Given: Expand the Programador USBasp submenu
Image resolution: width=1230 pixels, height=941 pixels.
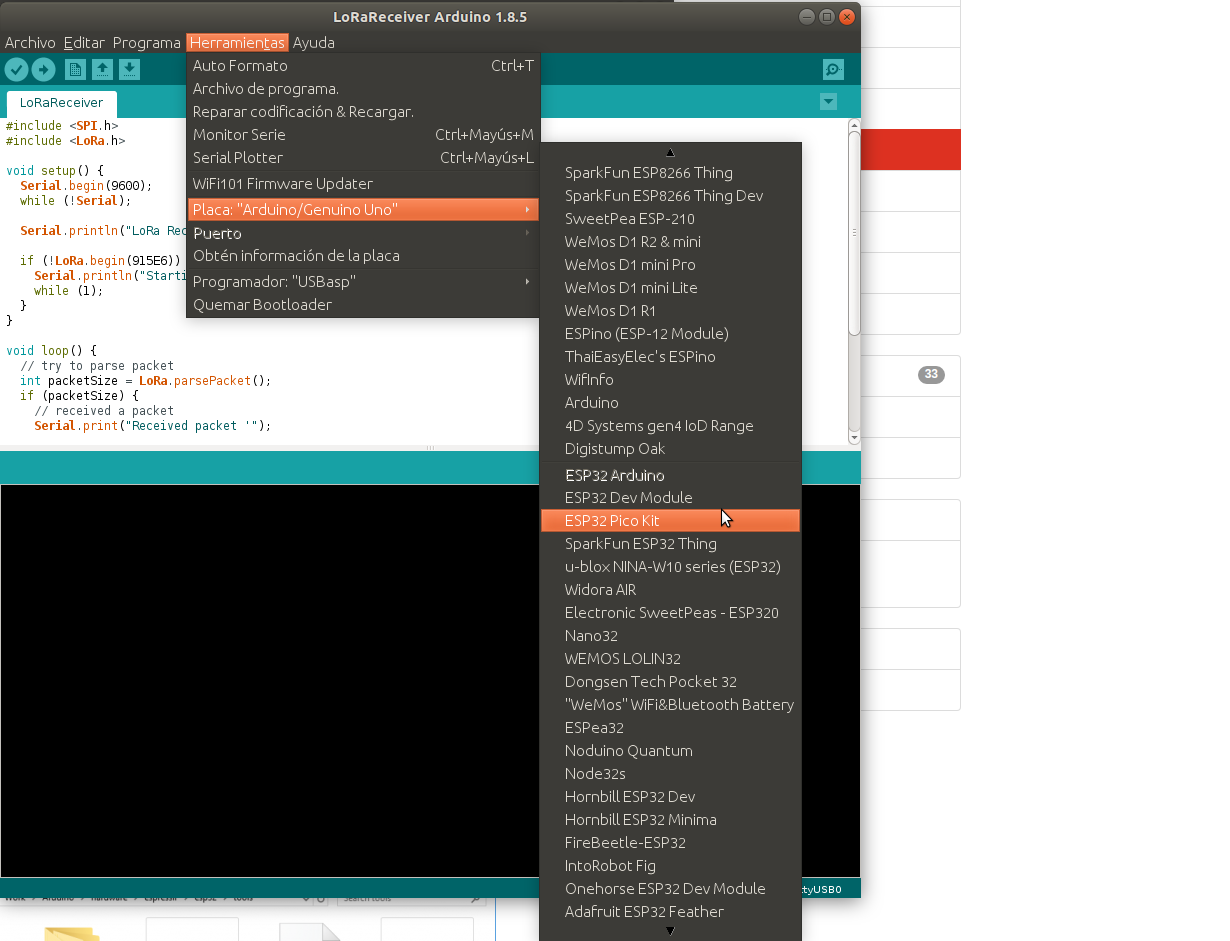Looking at the screenshot, I should point(363,282).
